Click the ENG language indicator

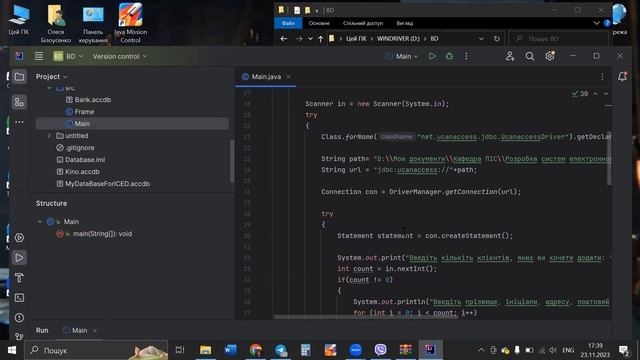click(568, 350)
